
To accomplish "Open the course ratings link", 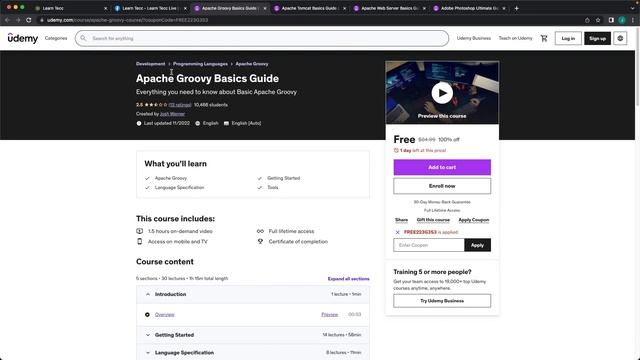I will pyautogui.click(x=180, y=105).
